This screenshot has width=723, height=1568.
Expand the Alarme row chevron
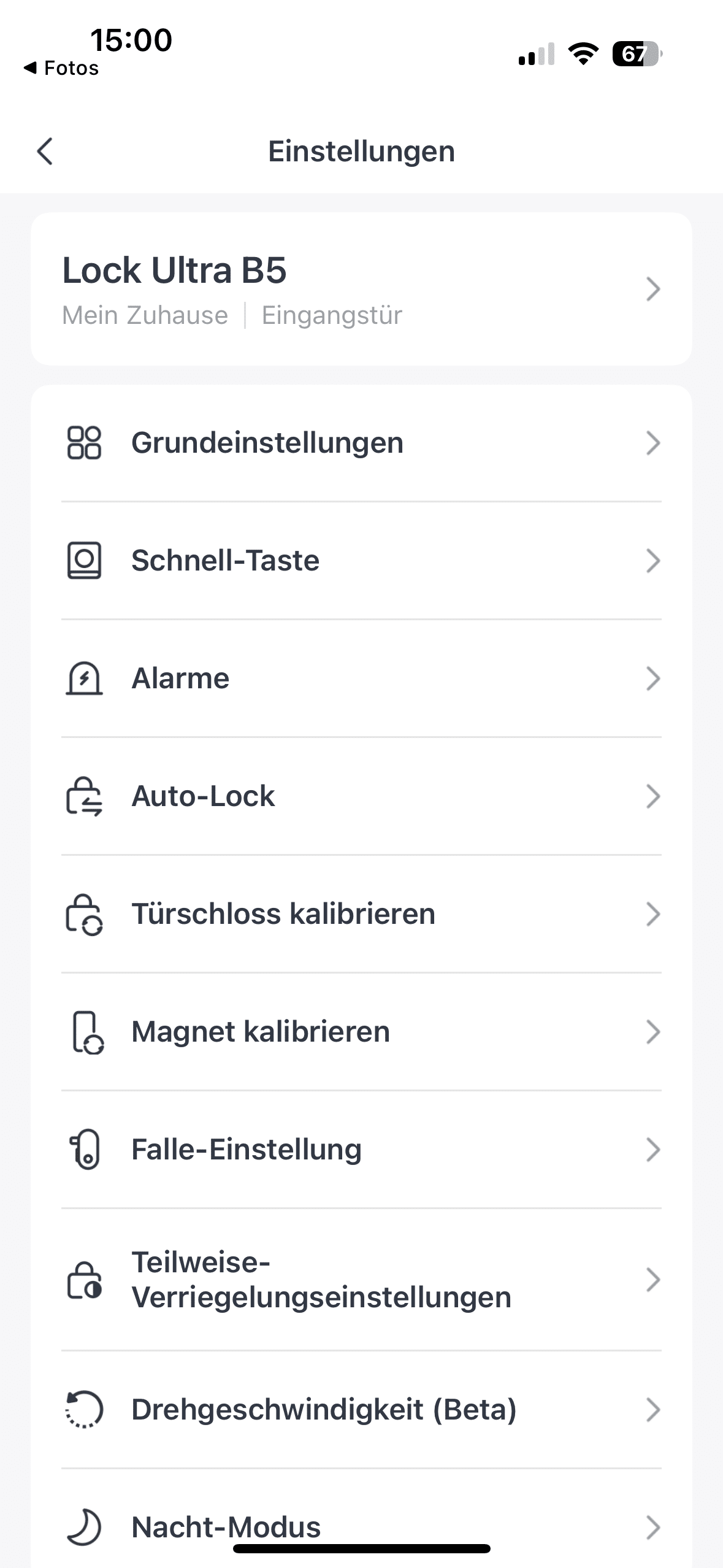[x=652, y=678]
